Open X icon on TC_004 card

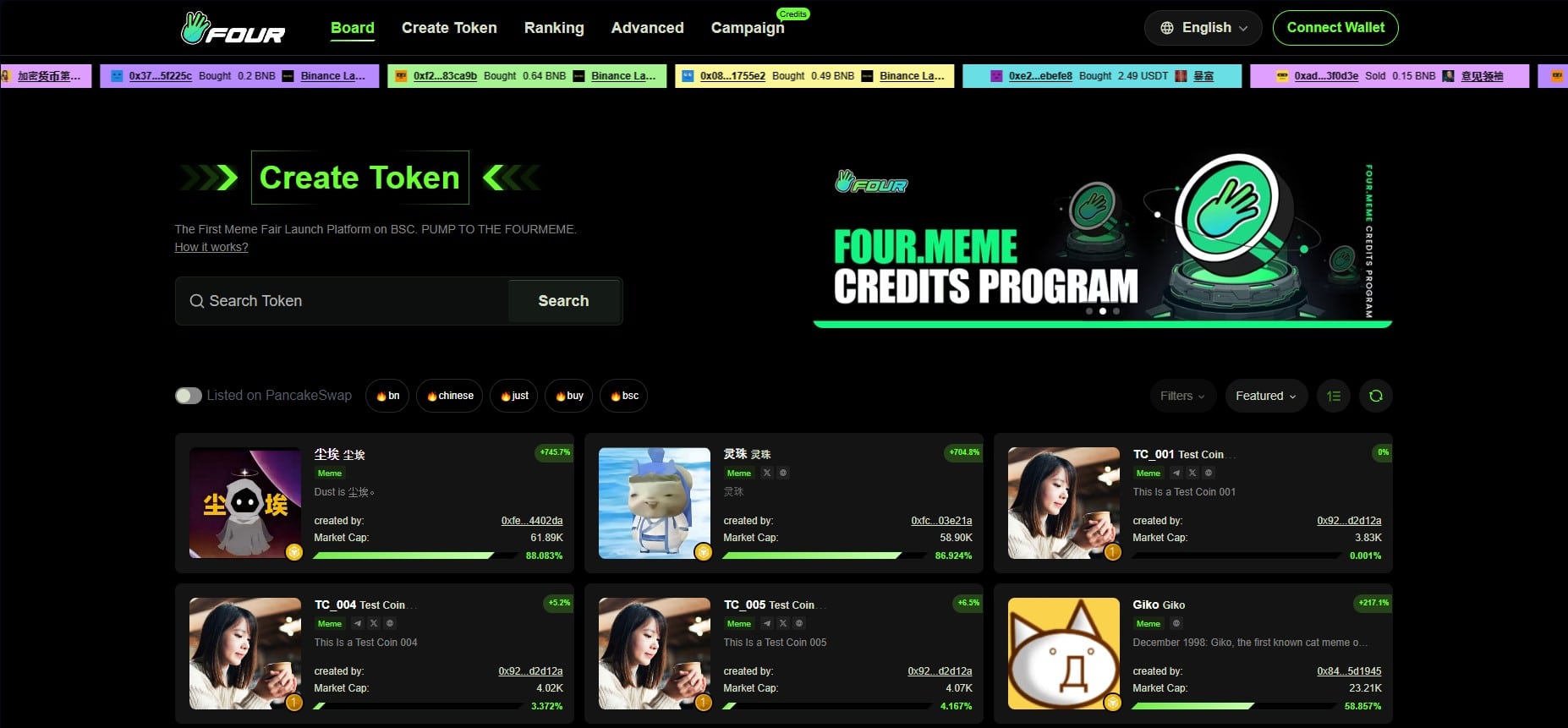tap(374, 624)
